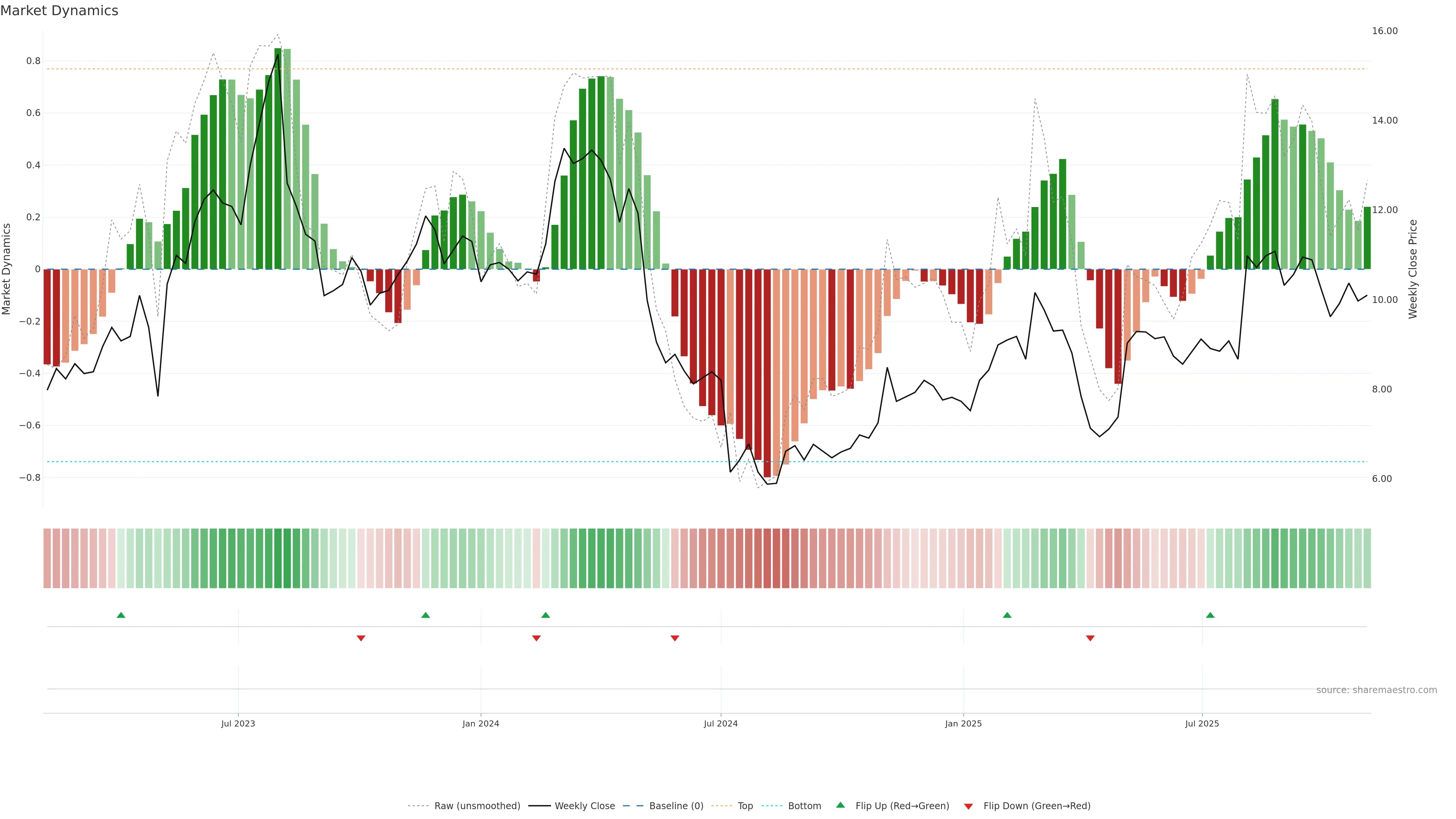This screenshot has height=819, width=1456.
Task: Click the flip-up triangle before Jan 2024
Action: click(x=425, y=615)
